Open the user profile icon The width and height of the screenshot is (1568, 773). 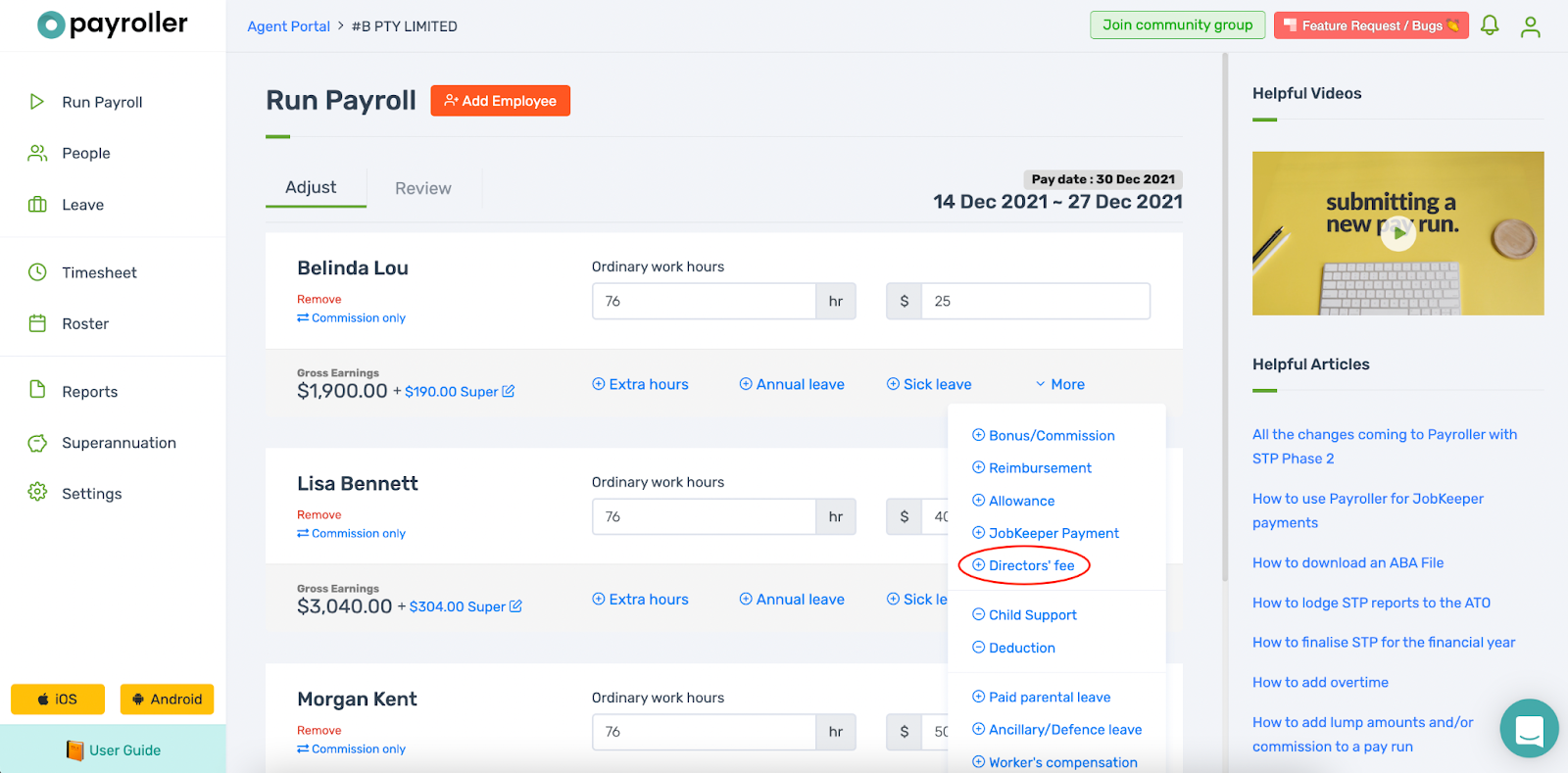[x=1530, y=26]
